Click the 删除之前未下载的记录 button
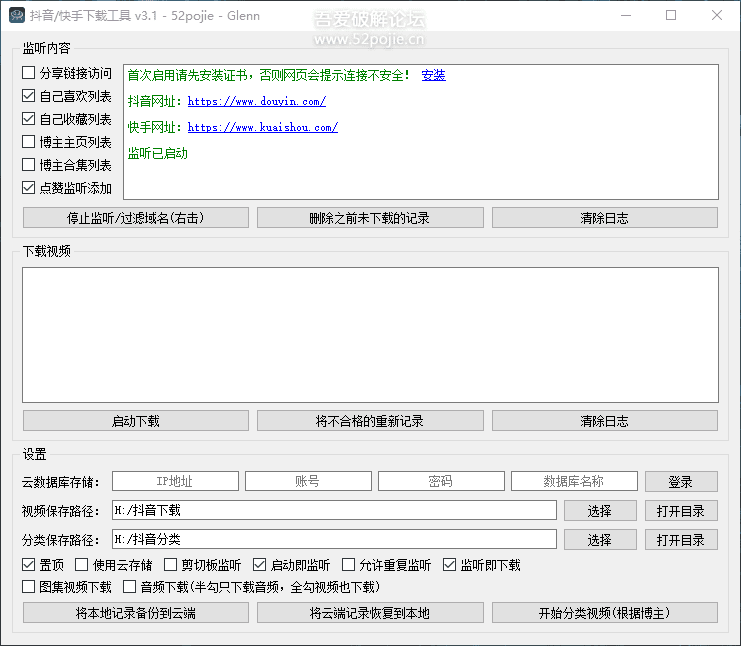 click(x=370, y=218)
